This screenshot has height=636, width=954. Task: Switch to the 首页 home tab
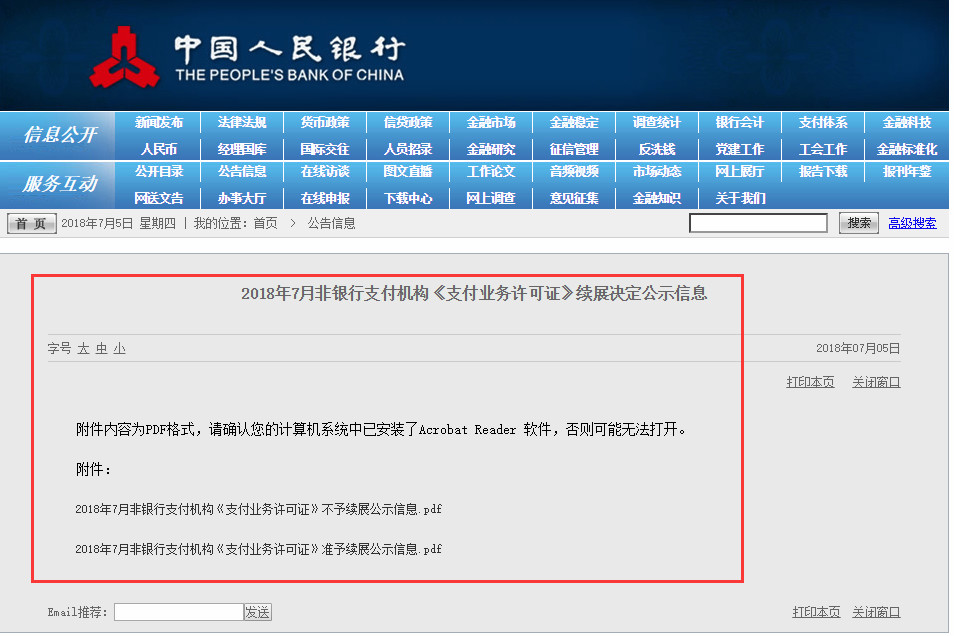pyautogui.click(x=29, y=222)
